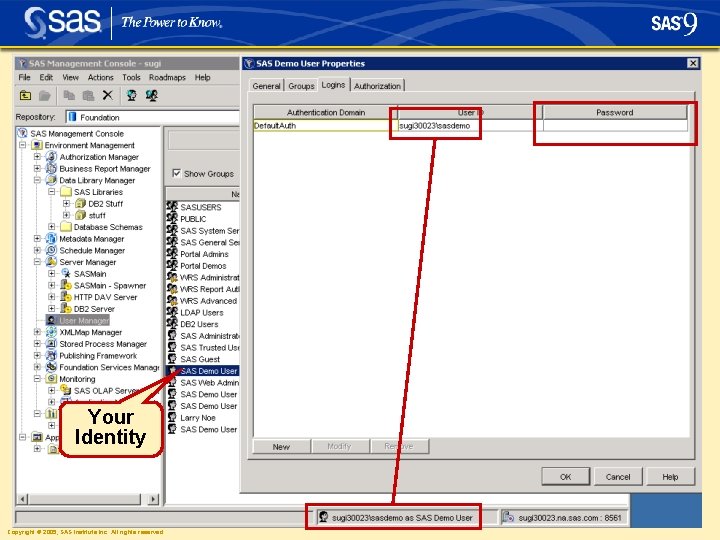Open the Tools menu
The height and width of the screenshot is (540, 720).
tap(131, 77)
